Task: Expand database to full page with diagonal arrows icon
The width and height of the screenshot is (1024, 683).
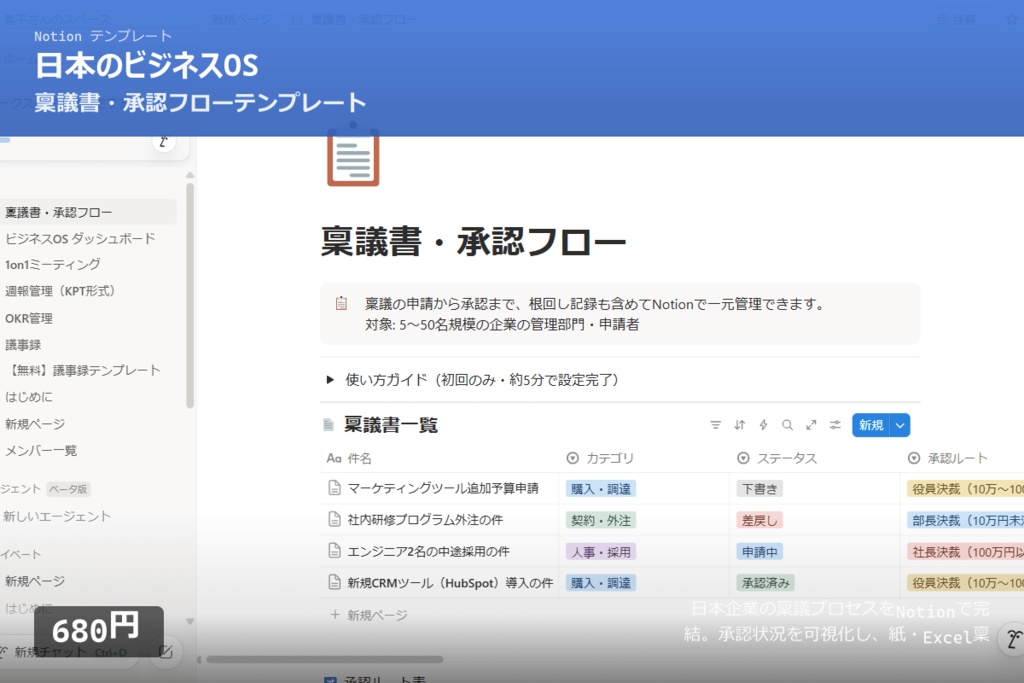Action: coord(811,425)
